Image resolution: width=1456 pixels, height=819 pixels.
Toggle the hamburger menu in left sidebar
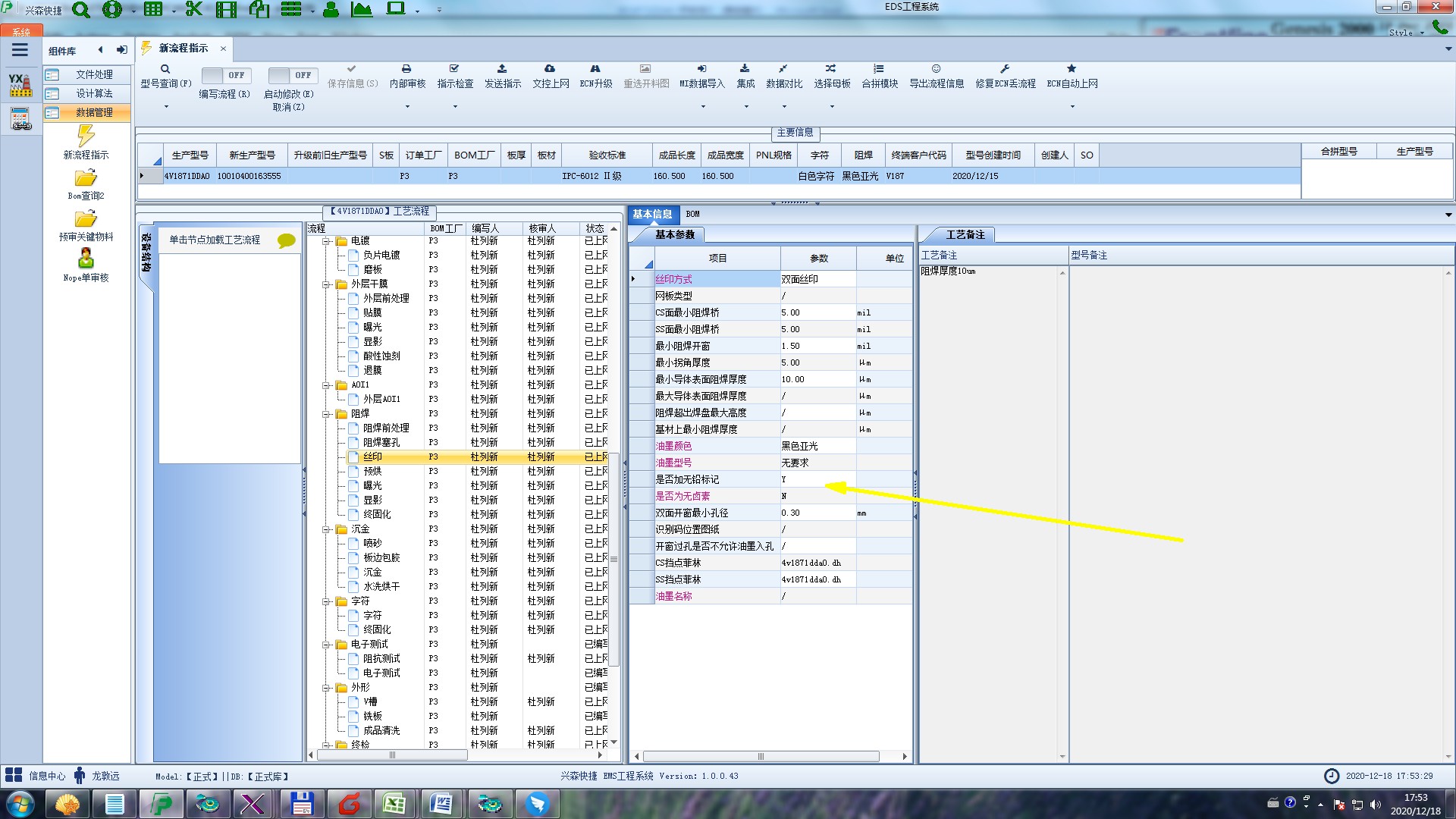pos(20,50)
